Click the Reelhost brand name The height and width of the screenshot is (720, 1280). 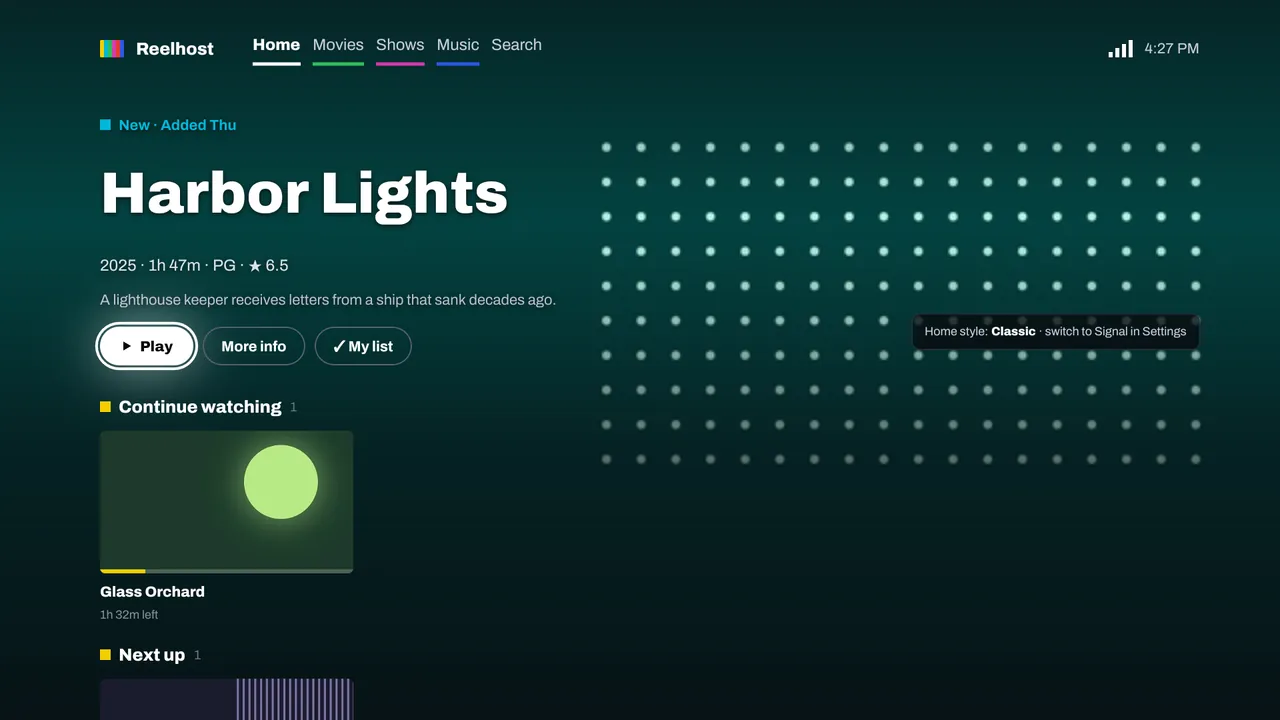(175, 48)
